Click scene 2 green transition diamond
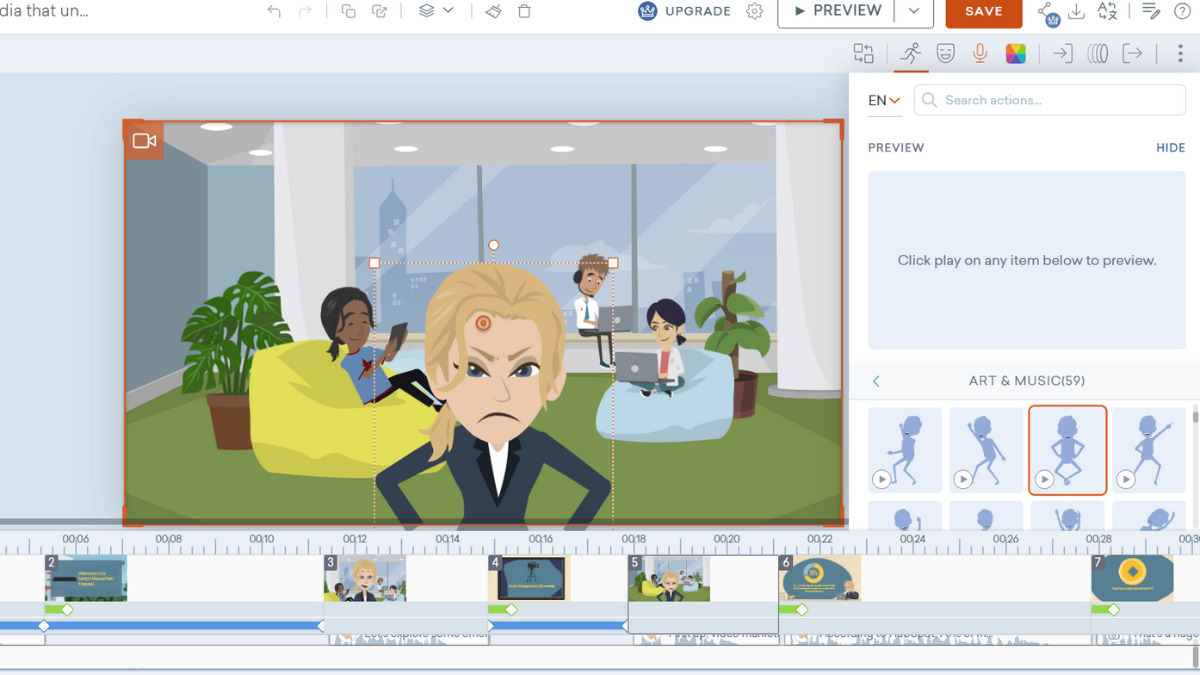The width and height of the screenshot is (1200, 675). 67,610
